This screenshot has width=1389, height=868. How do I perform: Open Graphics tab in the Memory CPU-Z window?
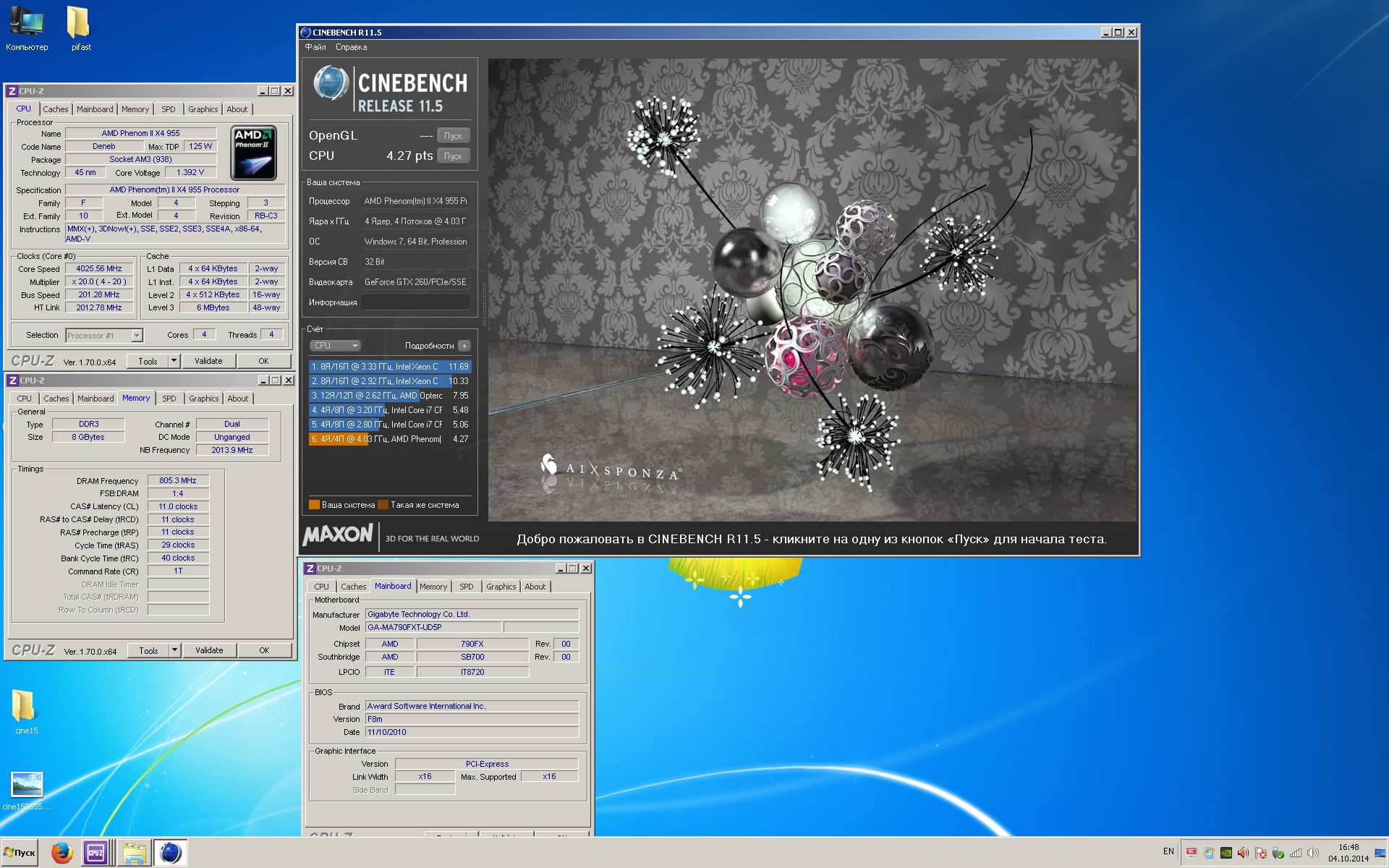[203, 399]
